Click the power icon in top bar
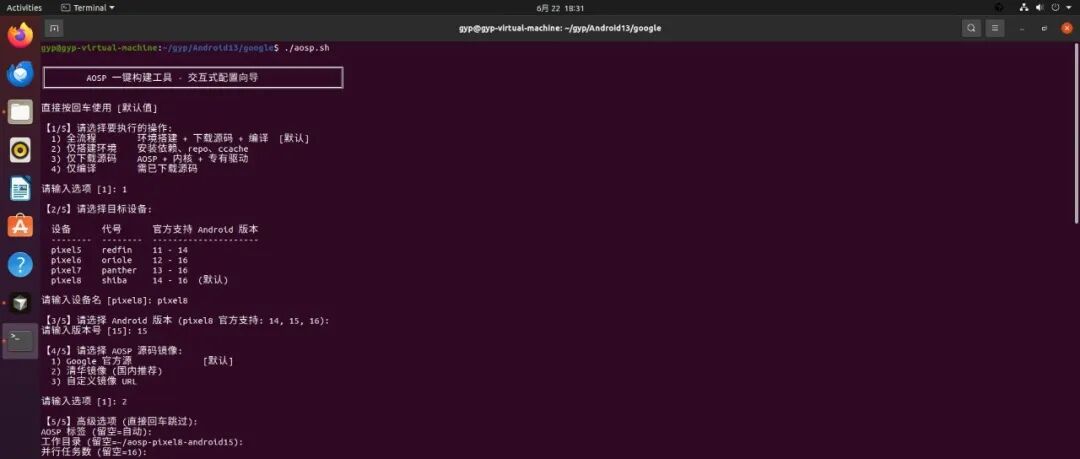Image resolution: width=1080 pixels, height=459 pixels. [1055, 8]
